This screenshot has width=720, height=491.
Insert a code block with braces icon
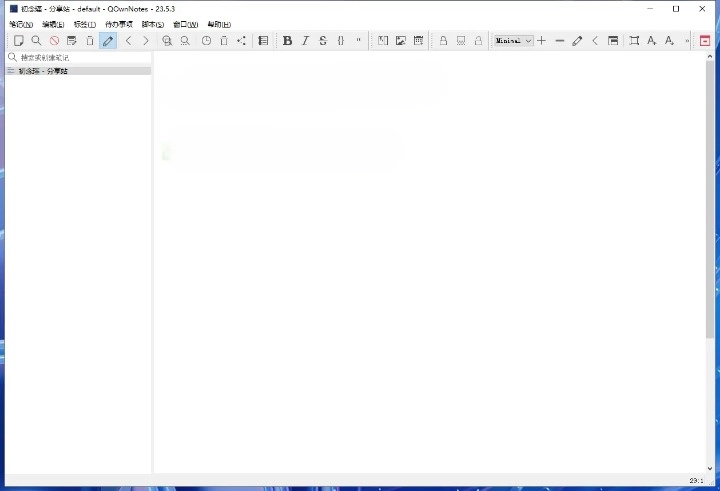coord(341,41)
